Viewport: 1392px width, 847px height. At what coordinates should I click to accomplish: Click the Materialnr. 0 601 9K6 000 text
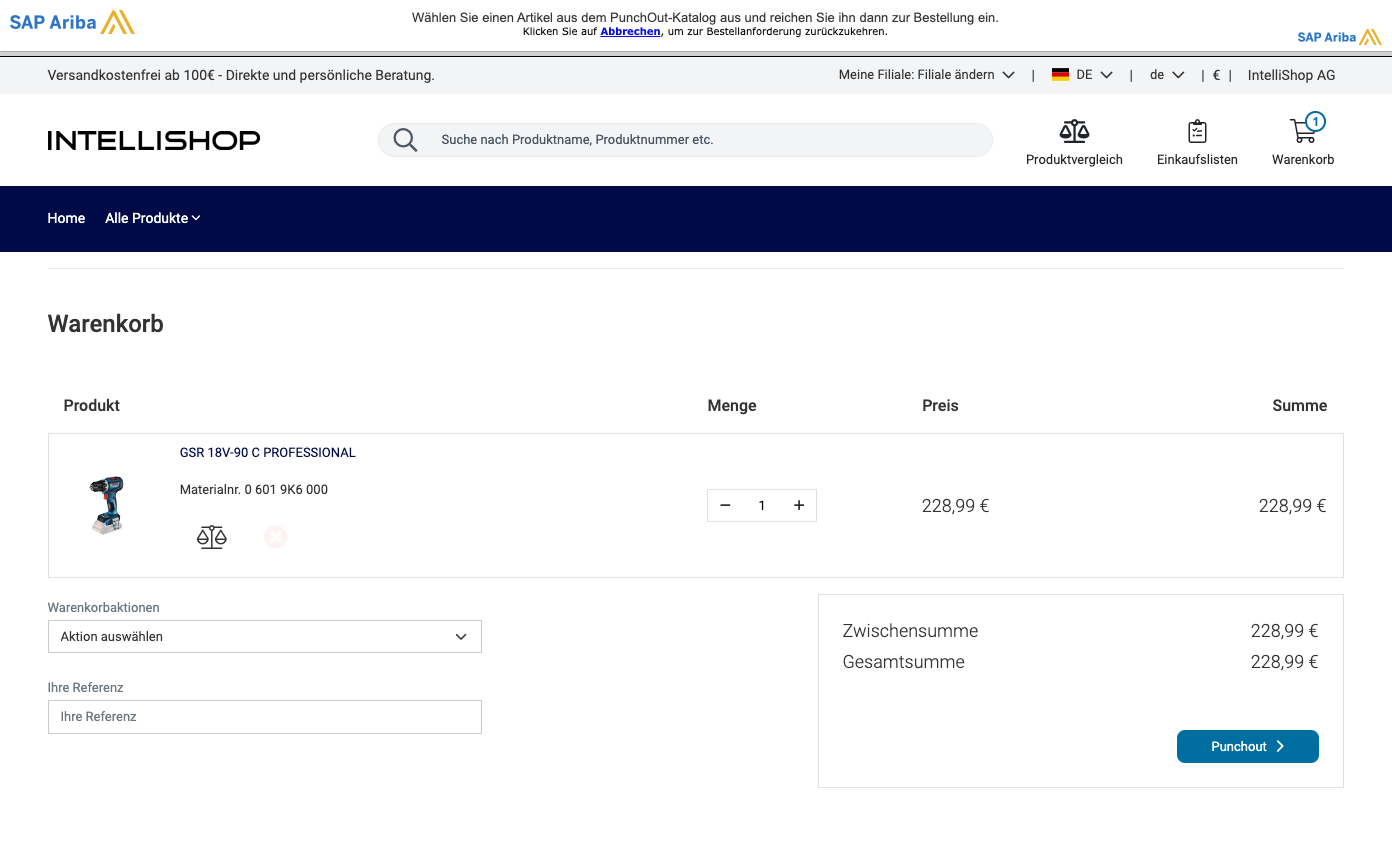click(x=254, y=490)
